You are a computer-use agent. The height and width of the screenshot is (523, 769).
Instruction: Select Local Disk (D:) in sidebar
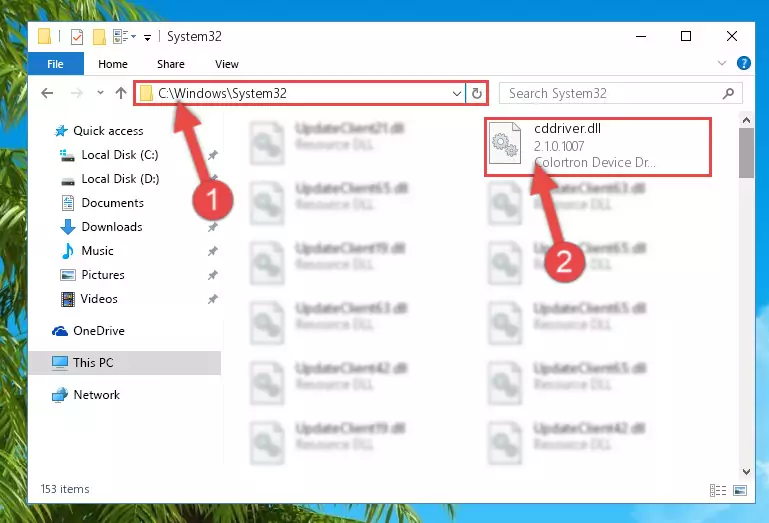click(120, 179)
